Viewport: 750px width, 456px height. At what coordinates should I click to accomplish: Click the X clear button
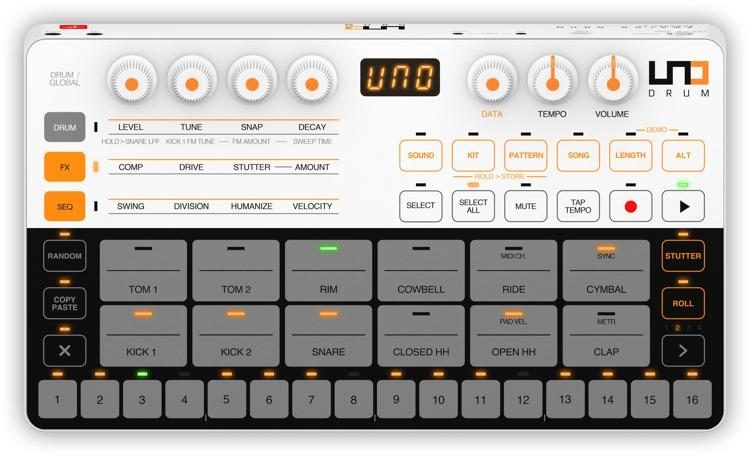pos(64,351)
